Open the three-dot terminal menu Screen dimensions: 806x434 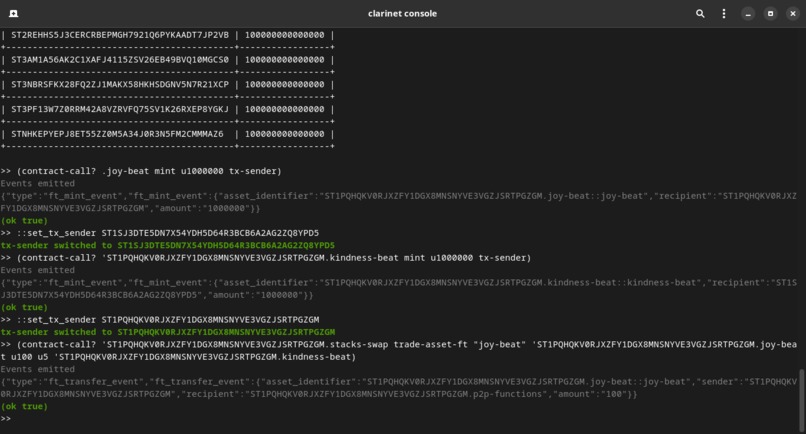coord(724,14)
